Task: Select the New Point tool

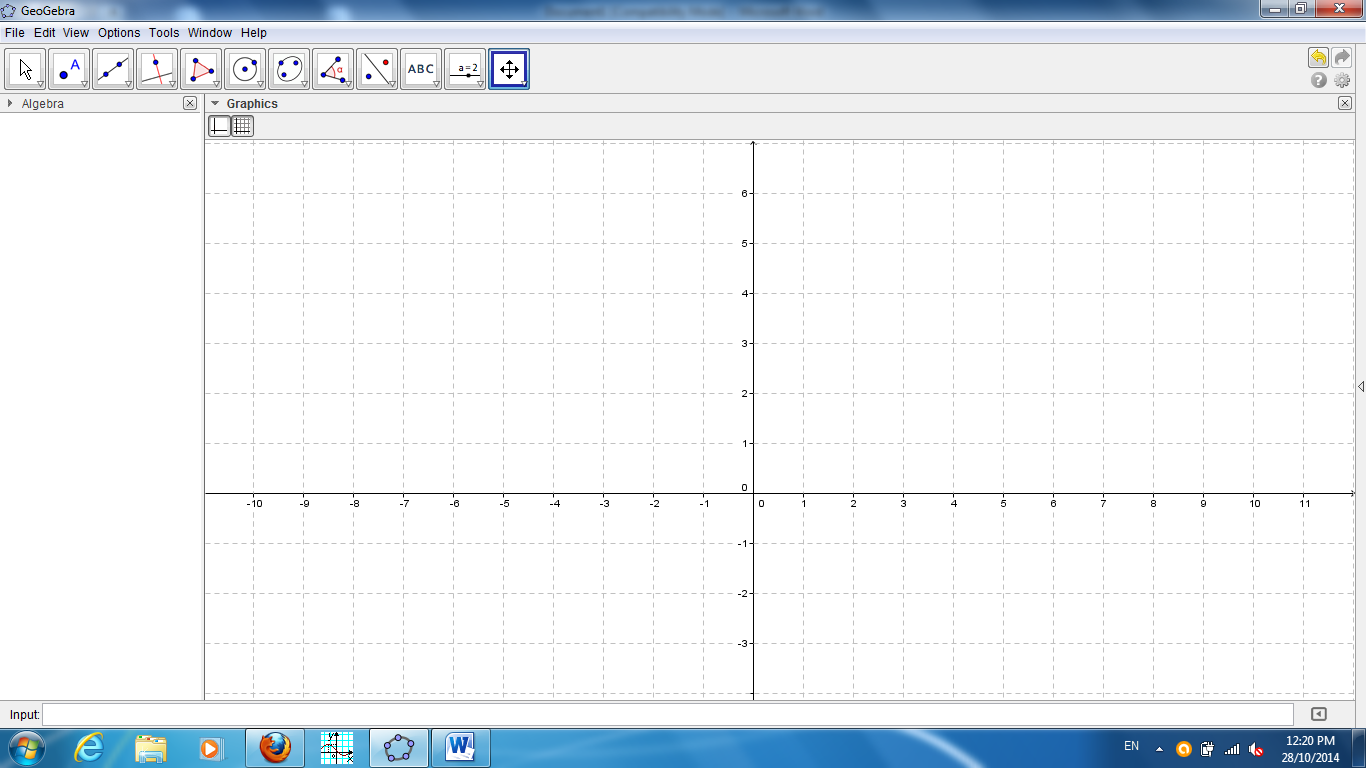Action: point(69,69)
